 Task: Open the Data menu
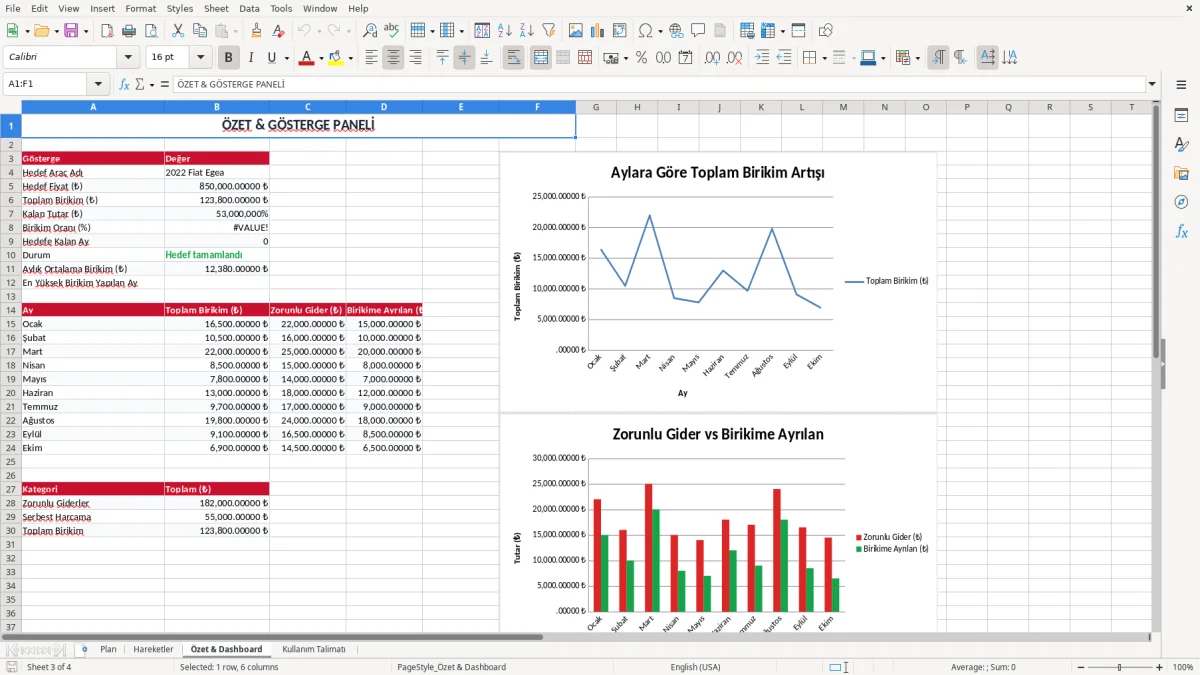tap(249, 8)
